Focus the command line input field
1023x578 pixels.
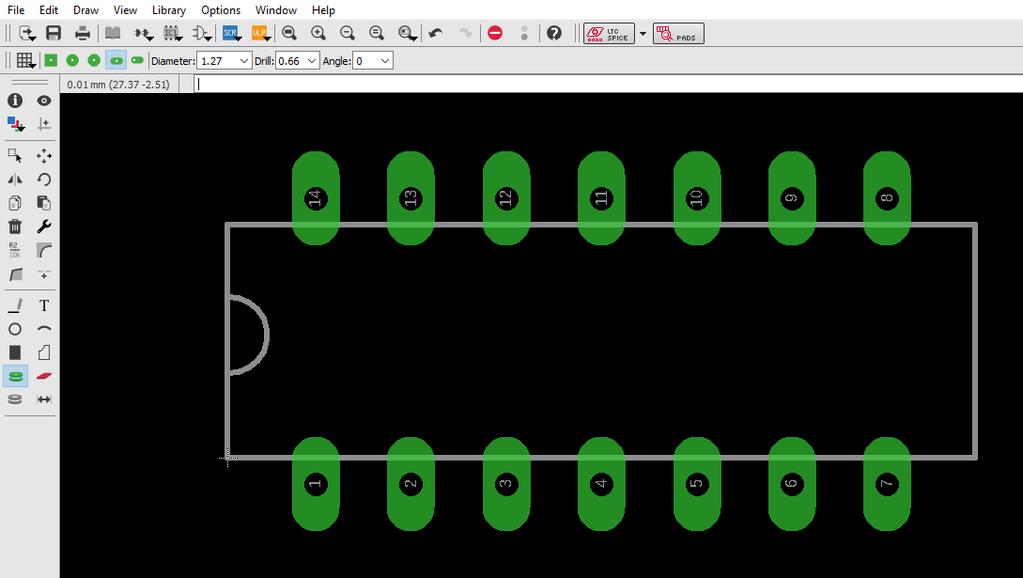tap(608, 84)
